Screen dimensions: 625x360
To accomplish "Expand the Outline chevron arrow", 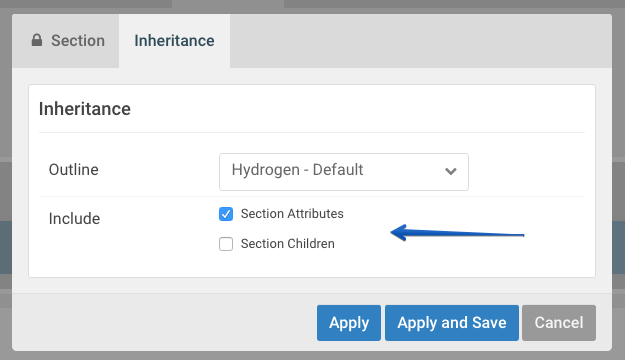I will (450, 171).
